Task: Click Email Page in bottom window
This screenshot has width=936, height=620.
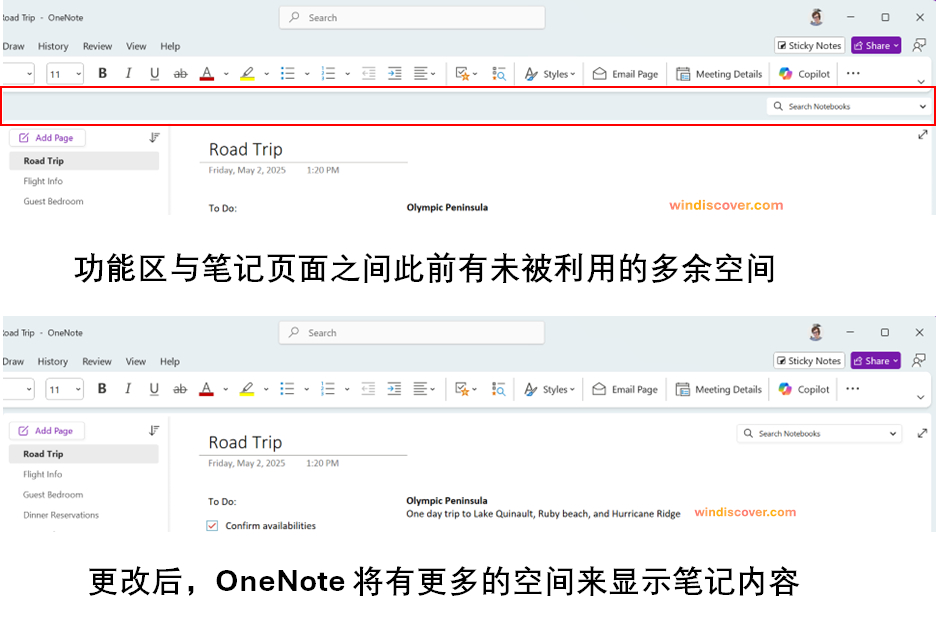Action: [x=624, y=389]
